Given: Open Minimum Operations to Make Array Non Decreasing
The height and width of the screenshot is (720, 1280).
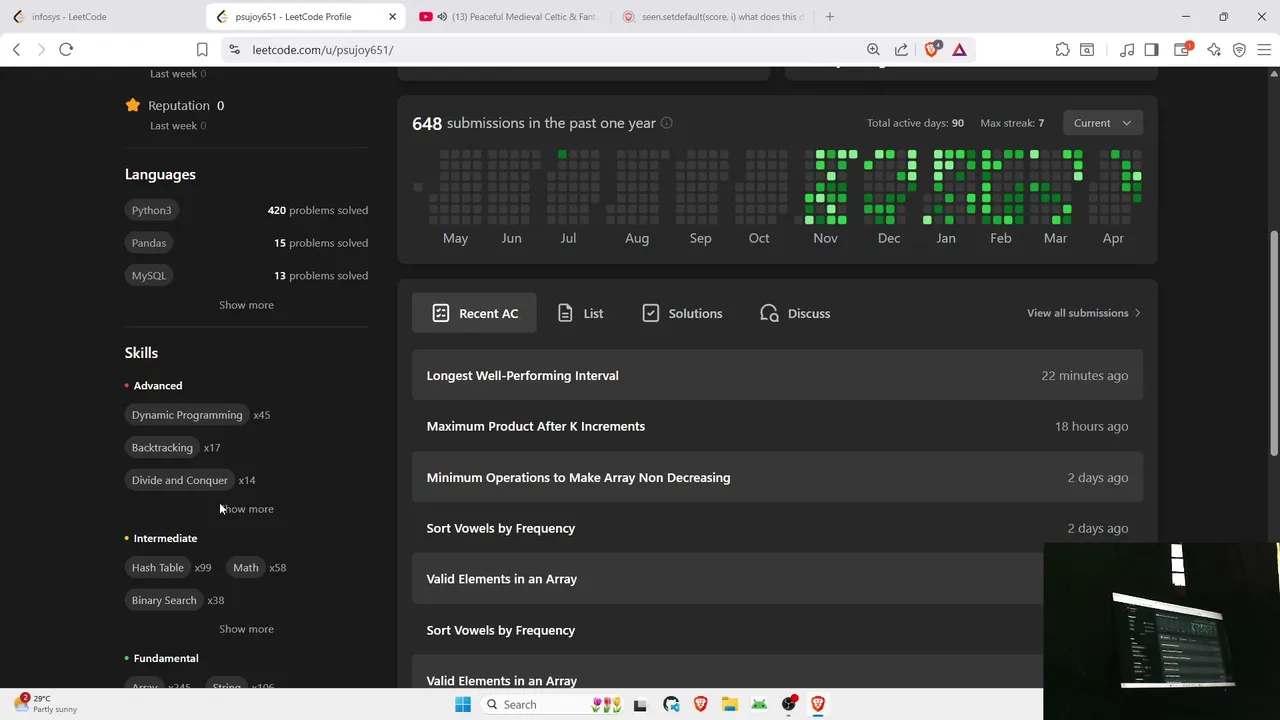Looking at the screenshot, I should tap(777, 477).
